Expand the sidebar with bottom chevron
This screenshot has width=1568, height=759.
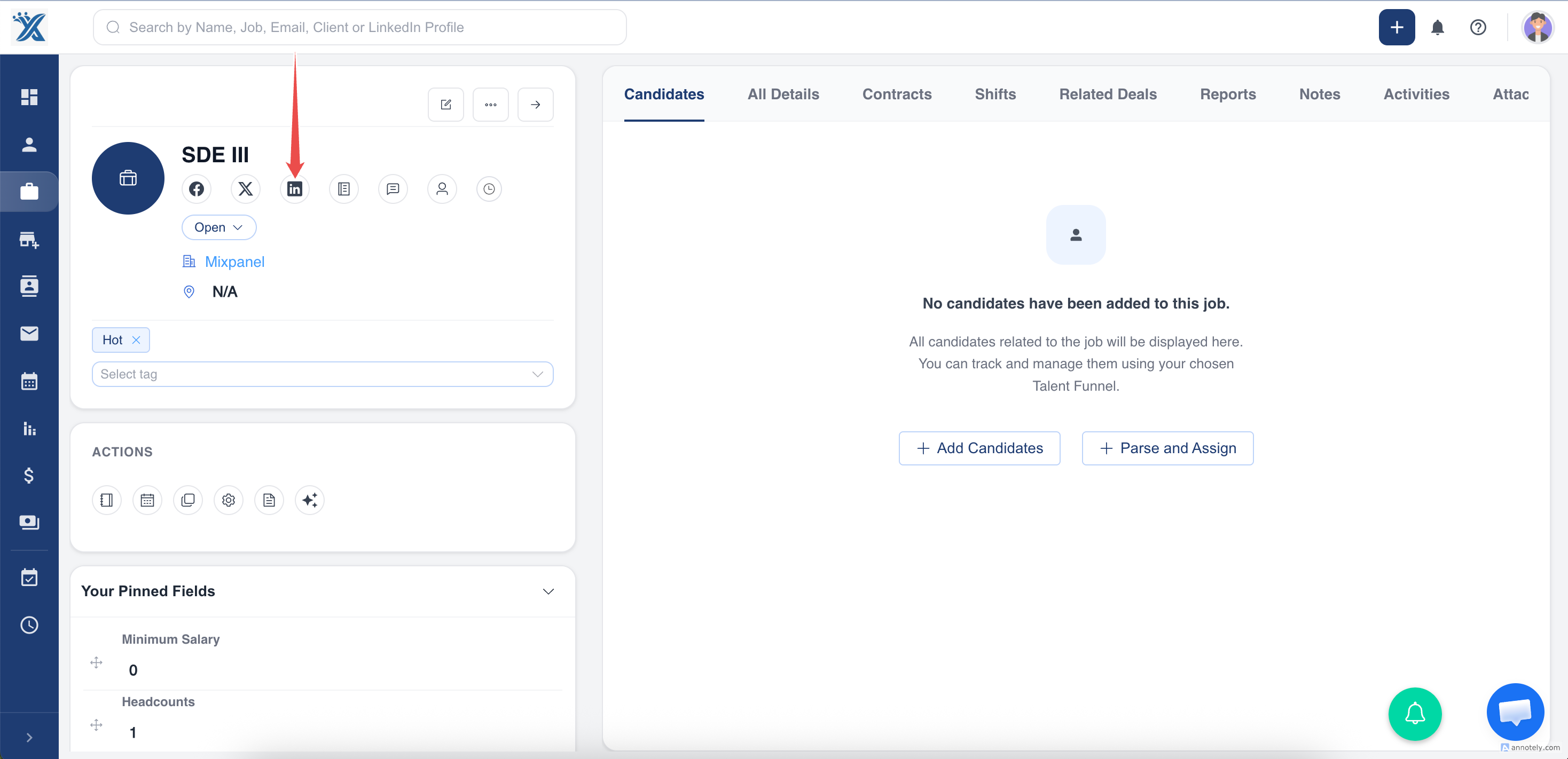(29, 737)
